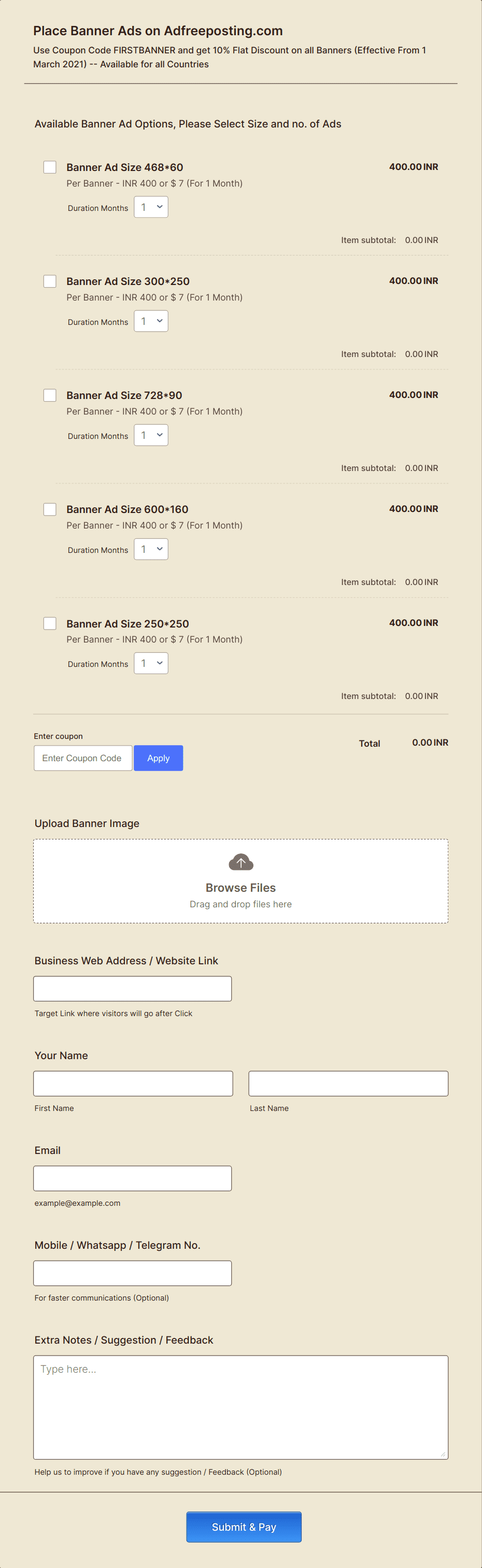This screenshot has height=1568, width=482.
Task: Open Duration Months dropdown for 250*250 banner
Action: [x=151, y=663]
